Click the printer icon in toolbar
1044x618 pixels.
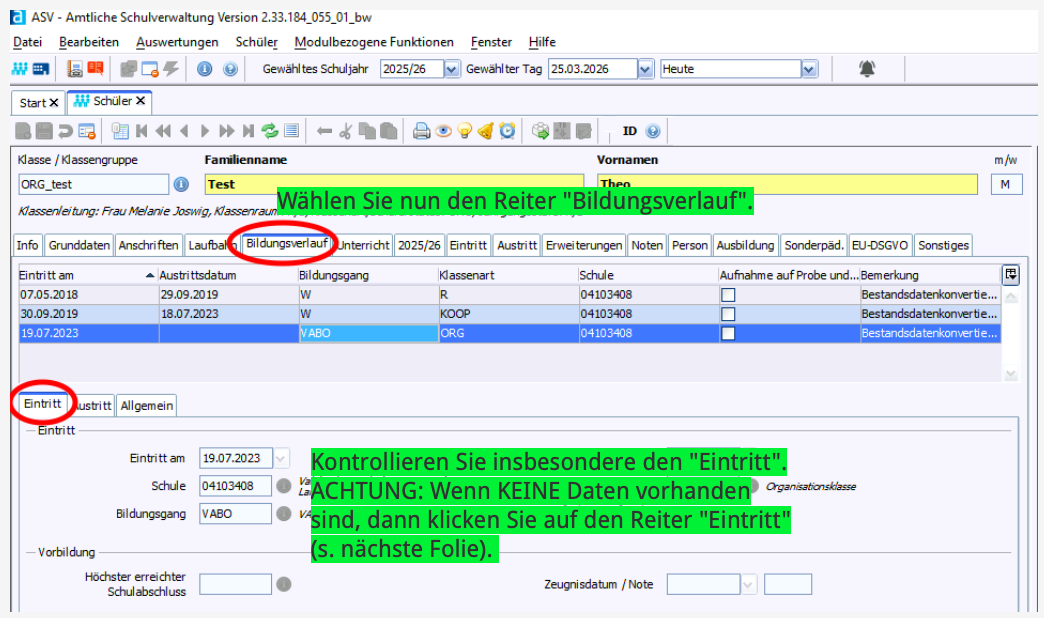[x=421, y=131]
